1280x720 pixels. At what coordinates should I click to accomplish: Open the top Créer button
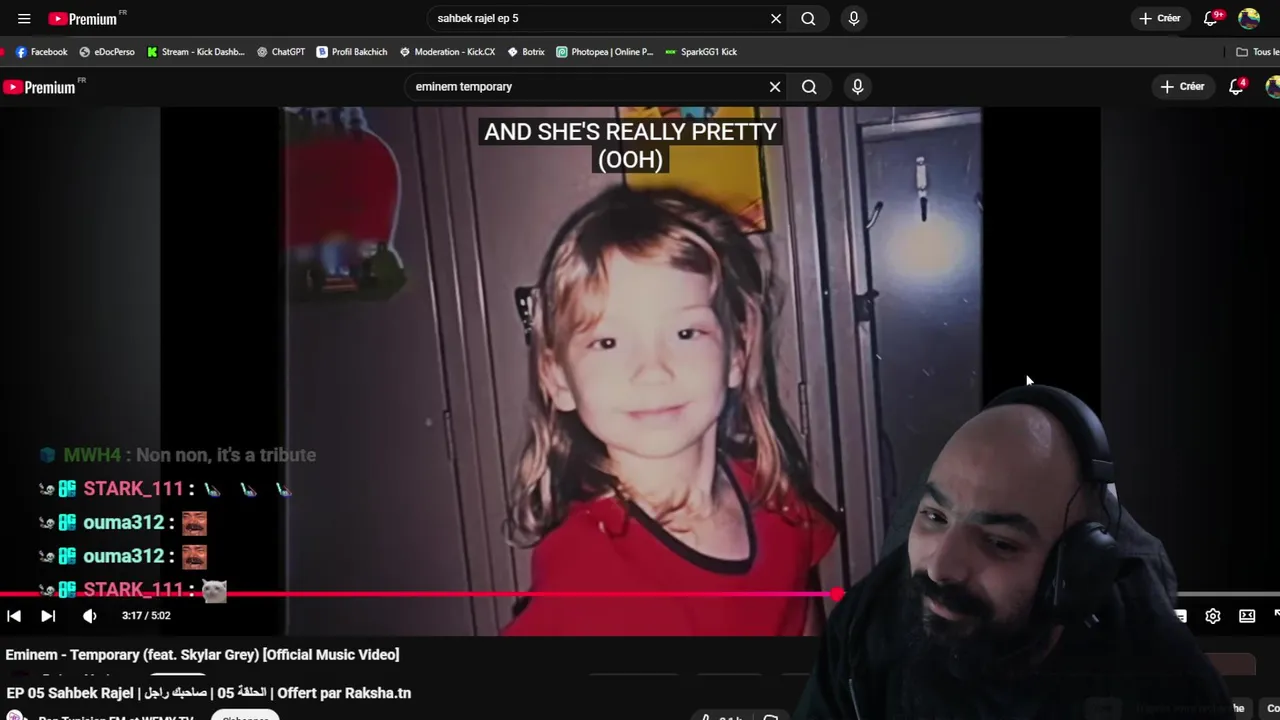[1160, 18]
